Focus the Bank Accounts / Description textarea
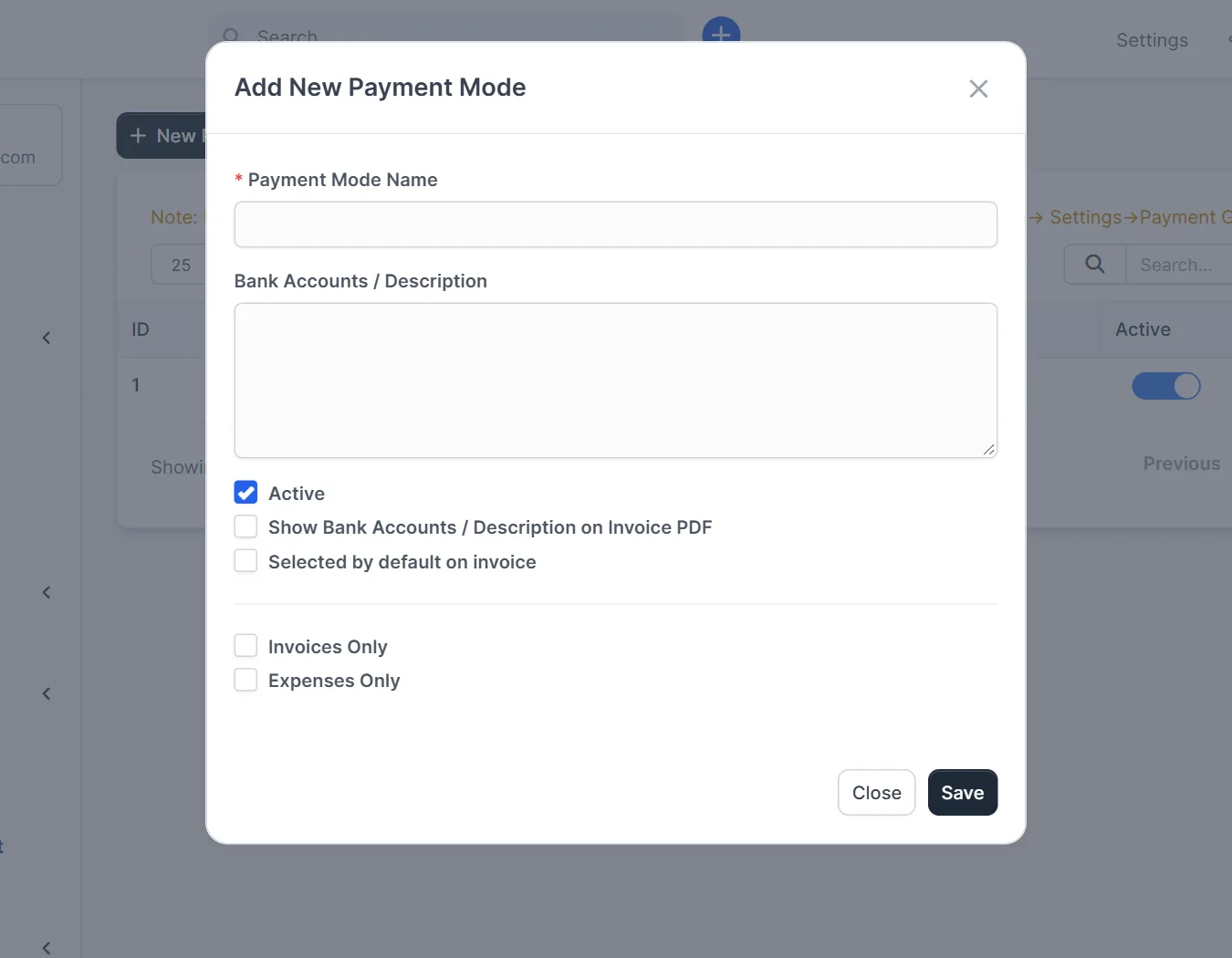The width and height of the screenshot is (1232, 958). [x=616, y=380]
